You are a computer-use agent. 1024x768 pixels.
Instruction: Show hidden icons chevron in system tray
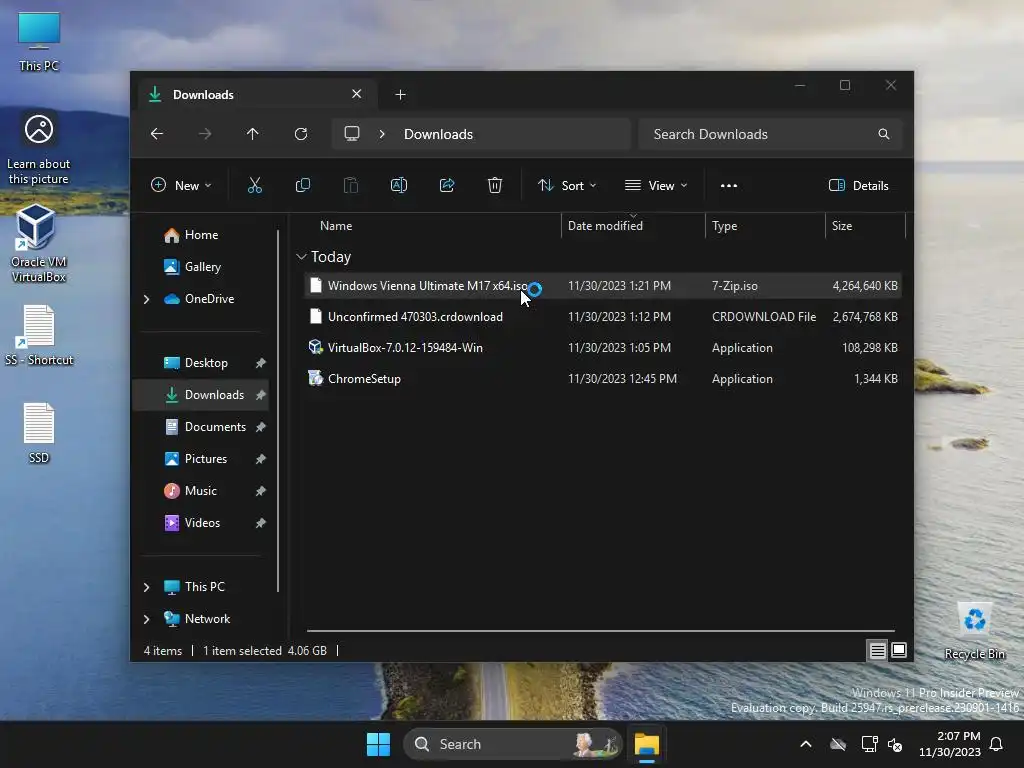(x=806, y=744)
